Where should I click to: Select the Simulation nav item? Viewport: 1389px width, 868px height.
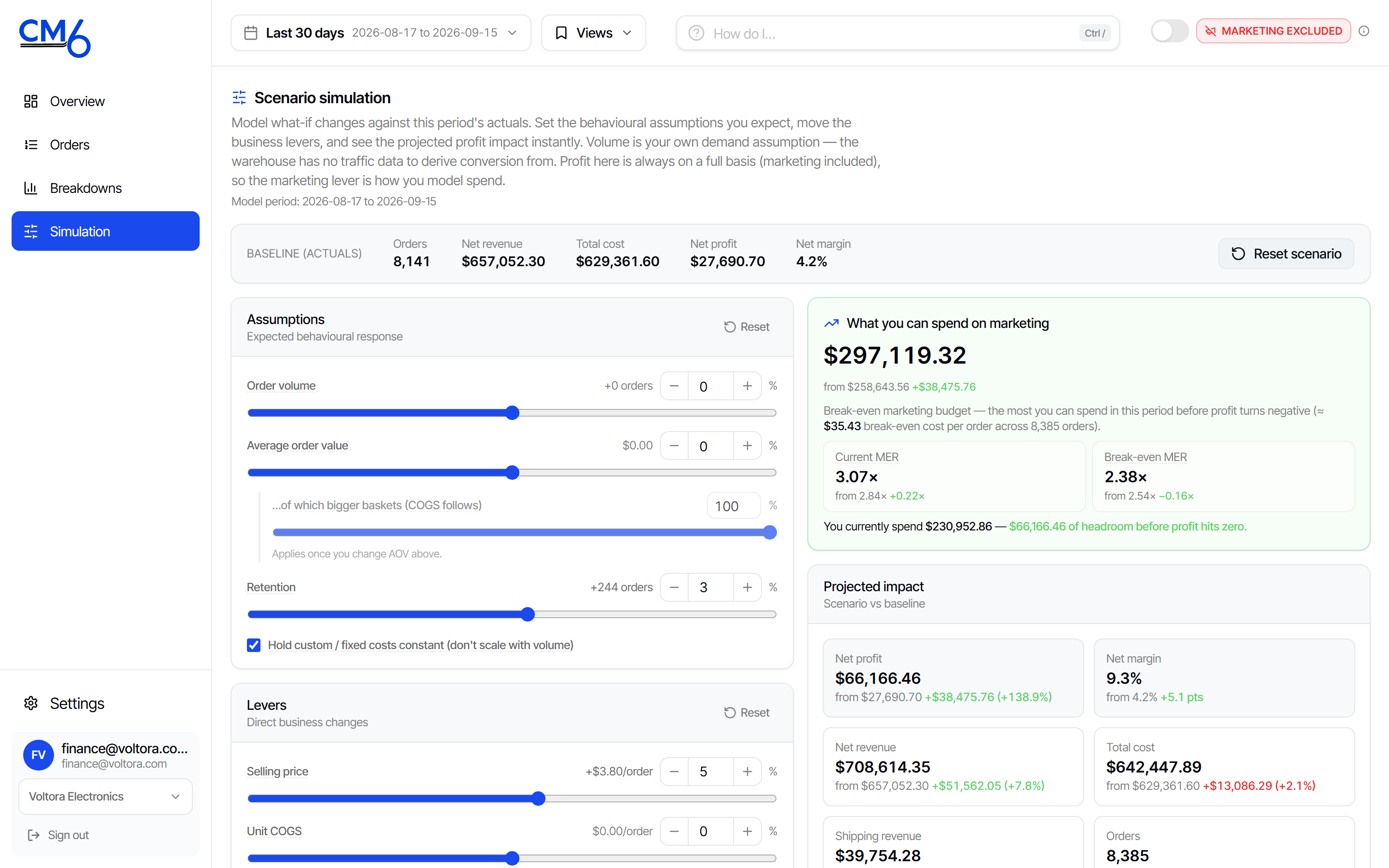click(106, 231)
